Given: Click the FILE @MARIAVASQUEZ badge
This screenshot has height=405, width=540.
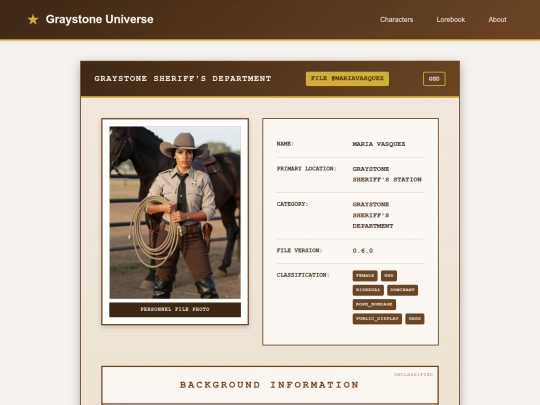Looking at the screenshot, I should point(347,79).
